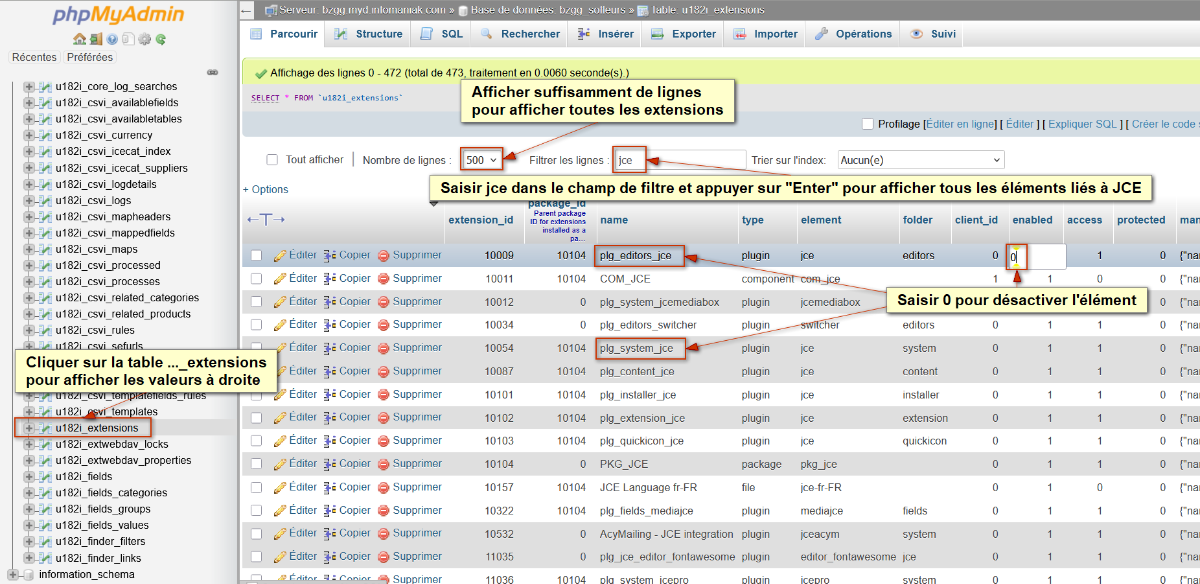Switch to the Exporter tab

tap(683, 34)
